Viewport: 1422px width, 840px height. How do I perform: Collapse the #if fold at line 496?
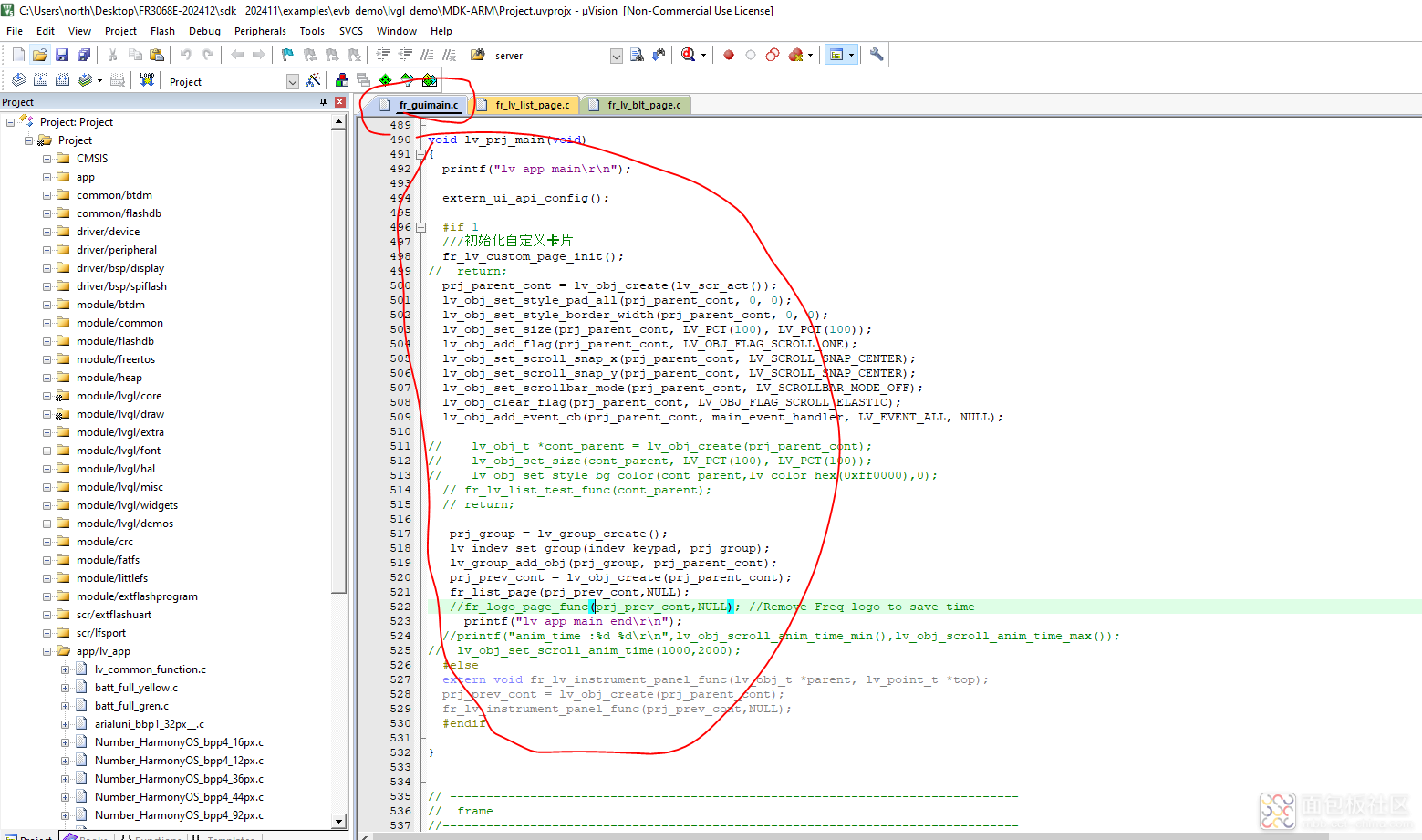click(420, 227)
